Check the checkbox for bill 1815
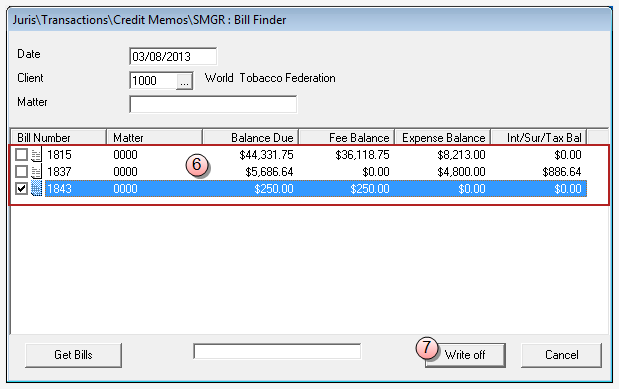Screen dimensions: 619x389 click(x=21, y=154)
